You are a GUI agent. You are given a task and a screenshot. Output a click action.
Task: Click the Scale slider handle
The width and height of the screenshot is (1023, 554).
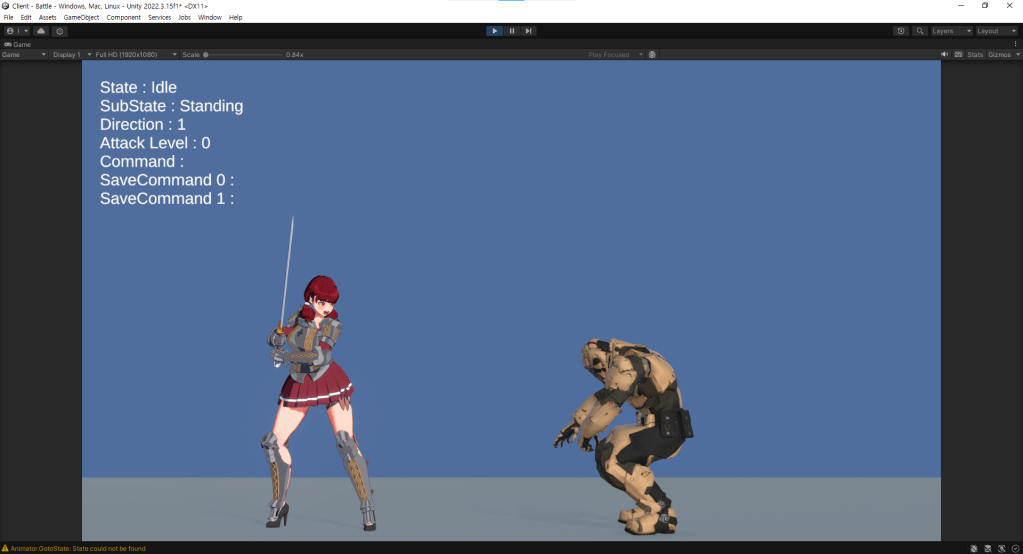point(206,55)
